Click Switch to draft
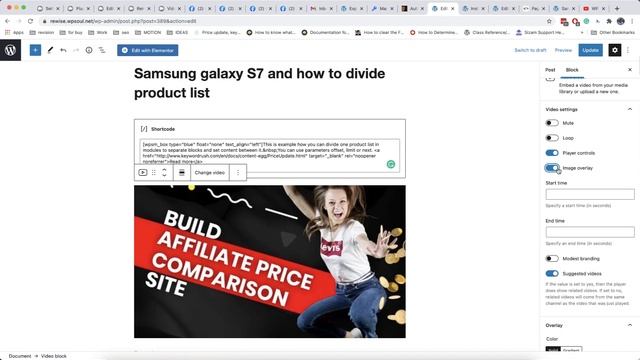 (530, 50)
